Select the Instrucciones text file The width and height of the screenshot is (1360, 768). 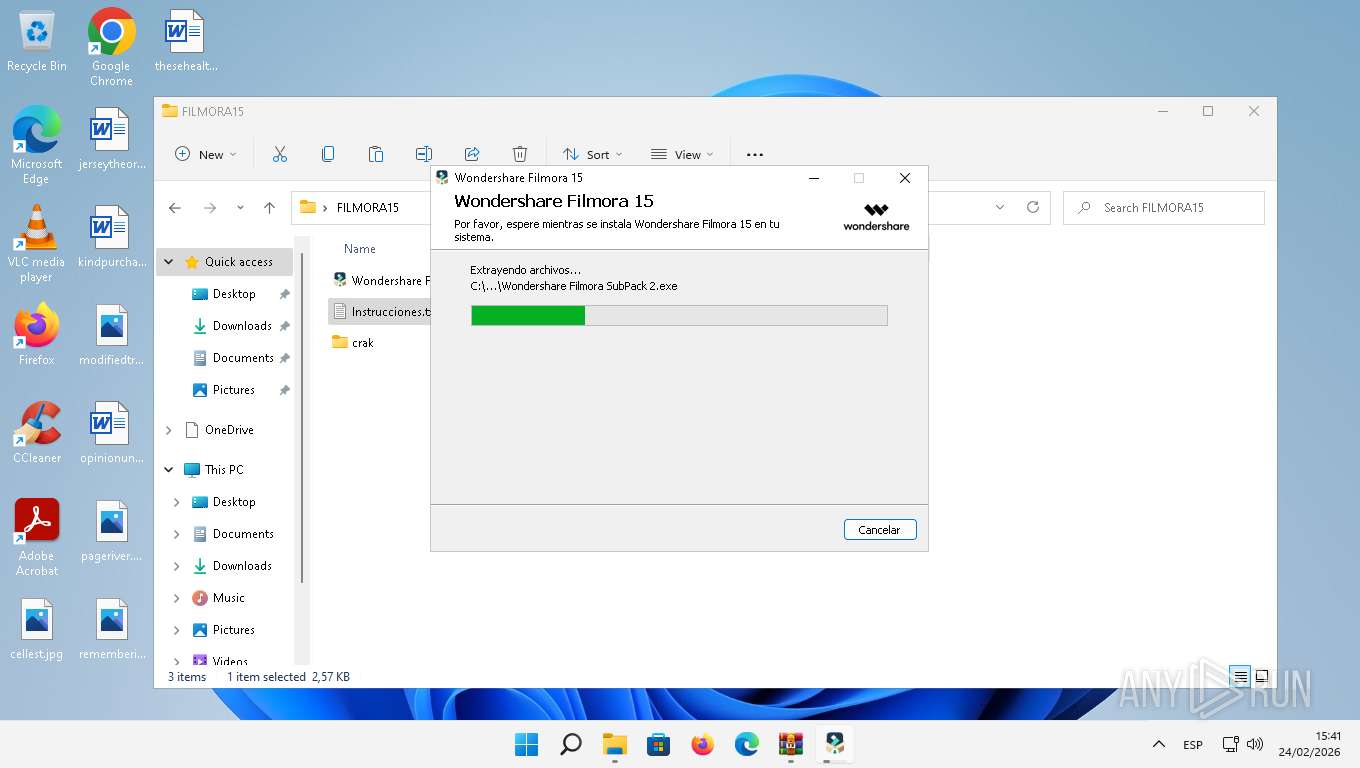380,312
